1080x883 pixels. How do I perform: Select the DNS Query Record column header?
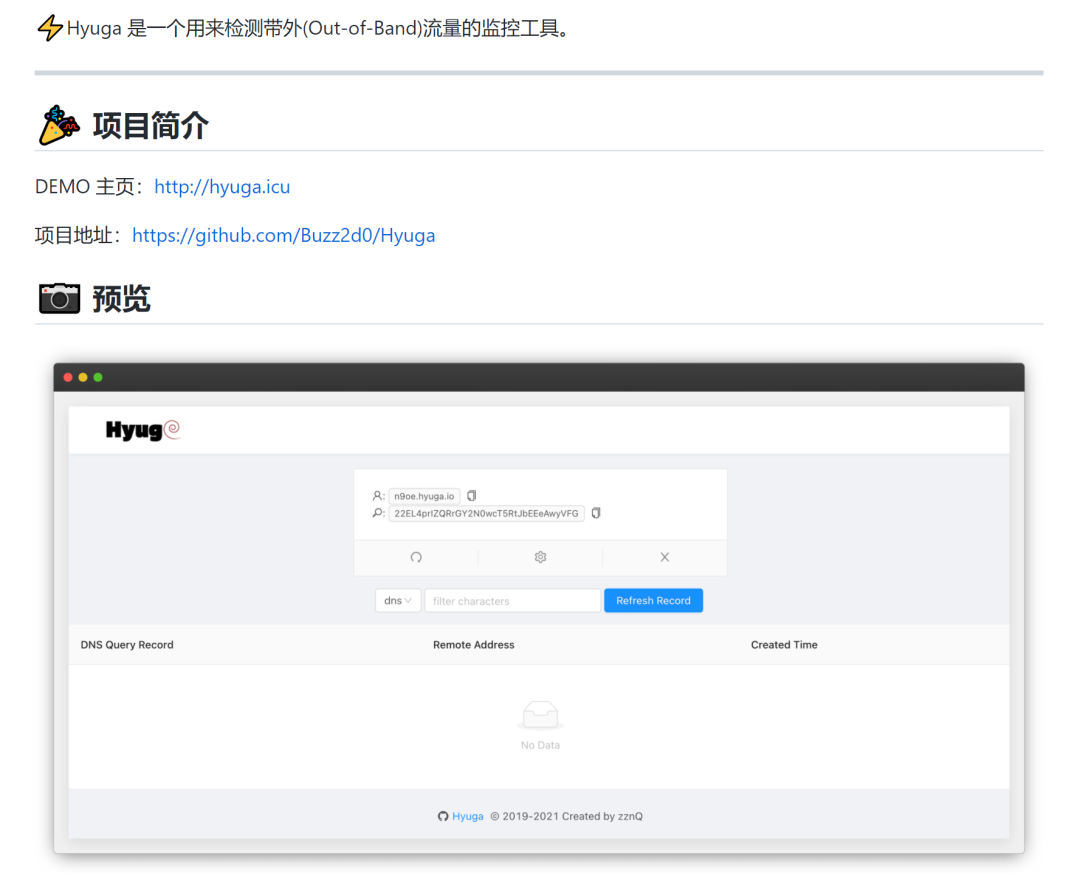[126, 644]
